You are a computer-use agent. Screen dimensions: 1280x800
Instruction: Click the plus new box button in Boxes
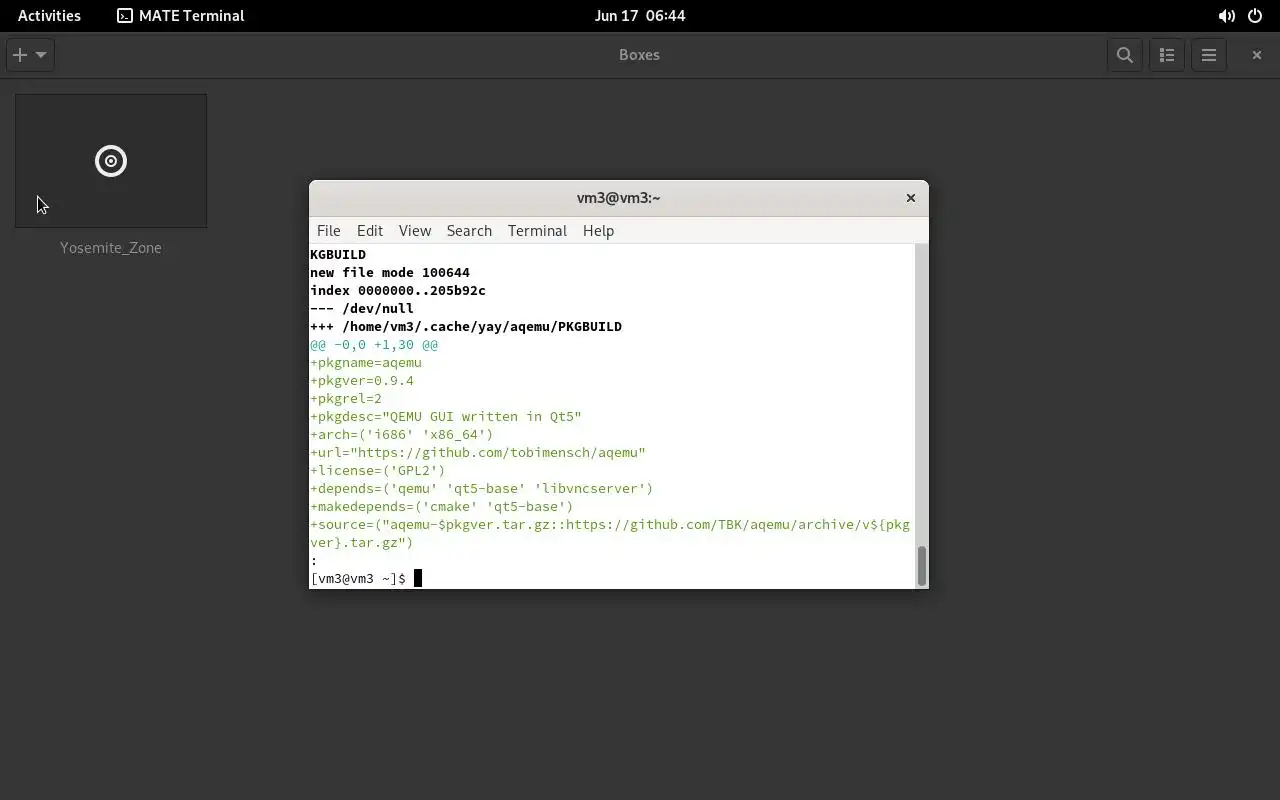click(x=20, y=55)
